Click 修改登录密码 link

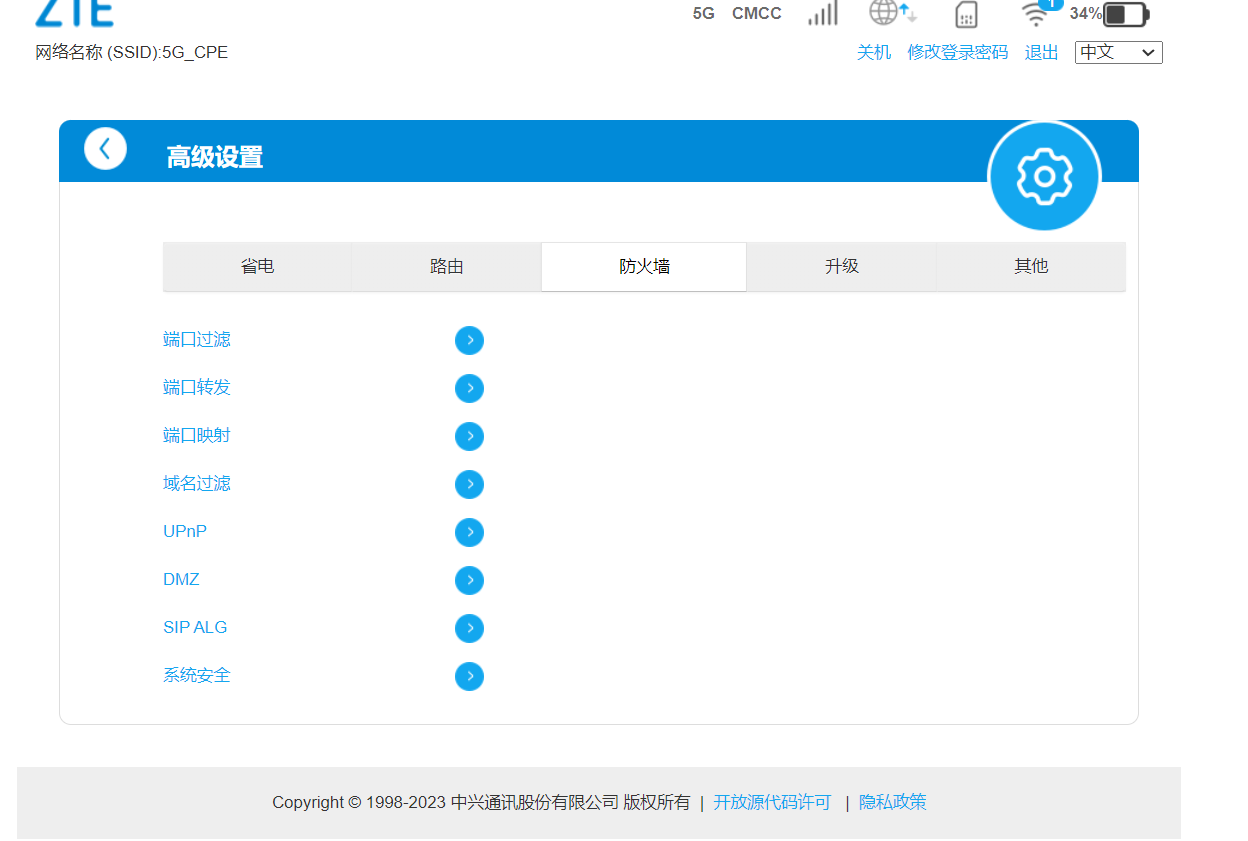pos(957,52)
